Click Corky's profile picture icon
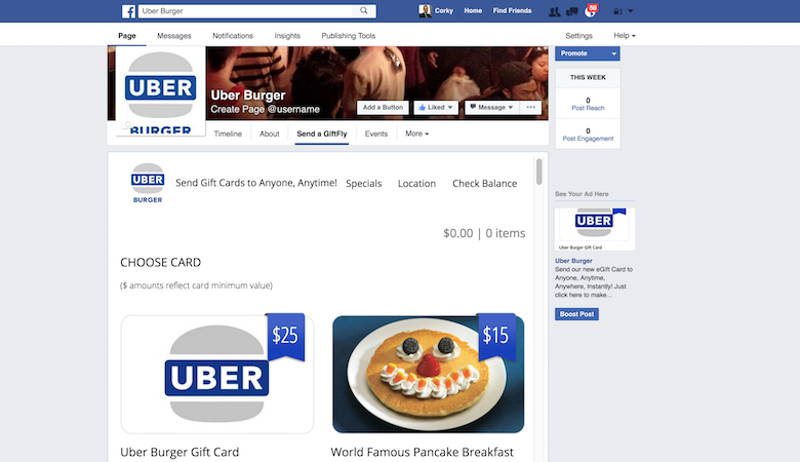The width and height of the screenshot is (800, 462). [x=424, y=11]
